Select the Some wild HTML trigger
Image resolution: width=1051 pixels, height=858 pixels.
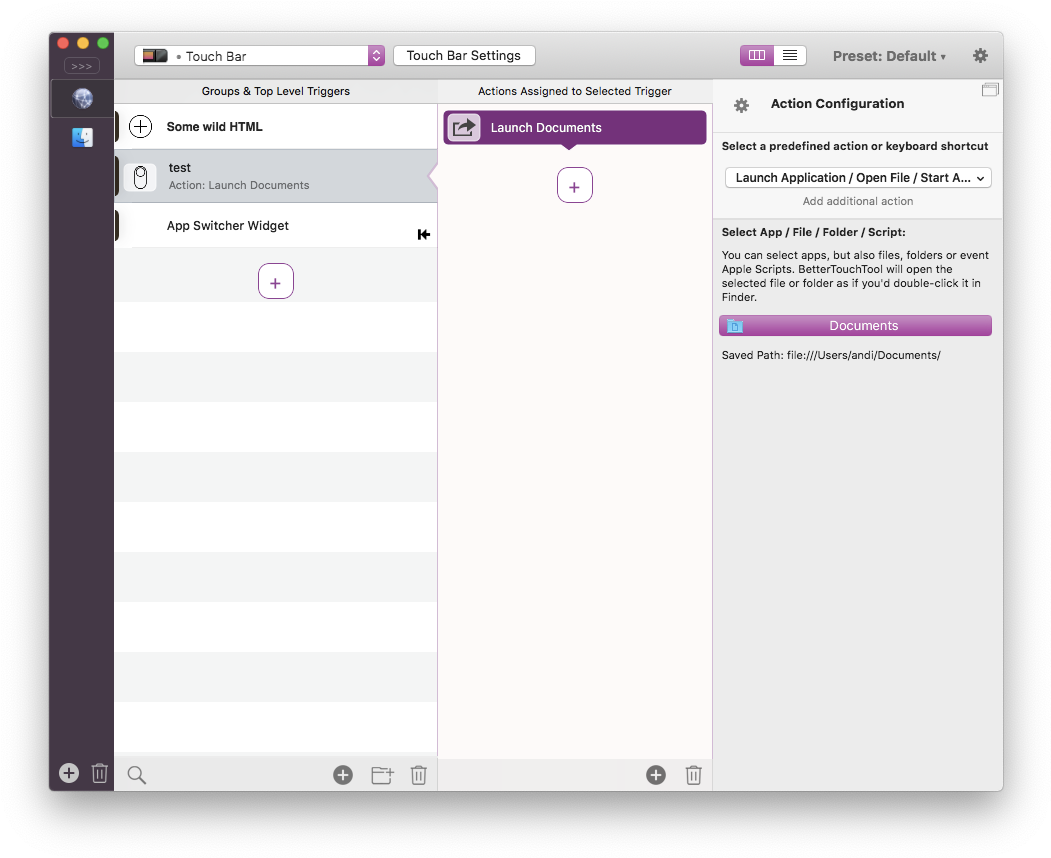click(x=275, y=127)
